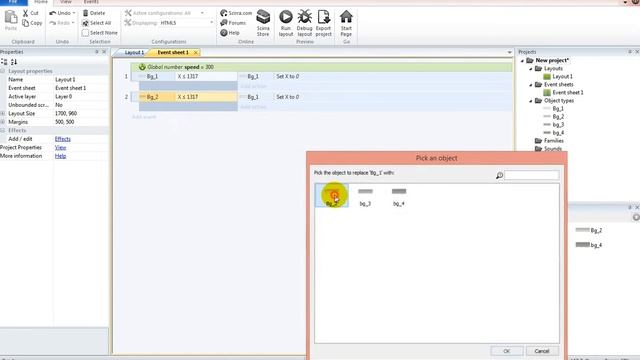
Task: Switch to the View ribbon tab
Action: click(66, 2)
